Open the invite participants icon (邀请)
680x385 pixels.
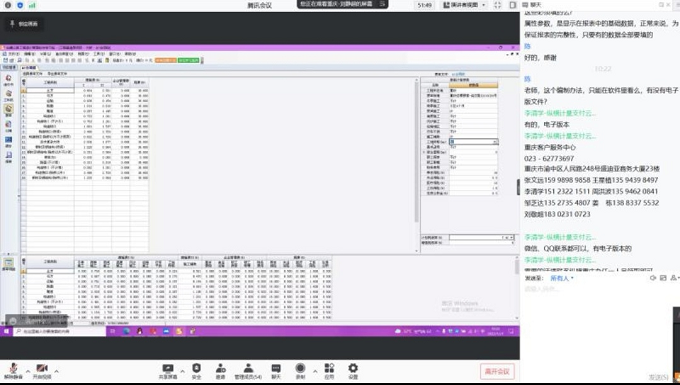[x=220, y=371]
